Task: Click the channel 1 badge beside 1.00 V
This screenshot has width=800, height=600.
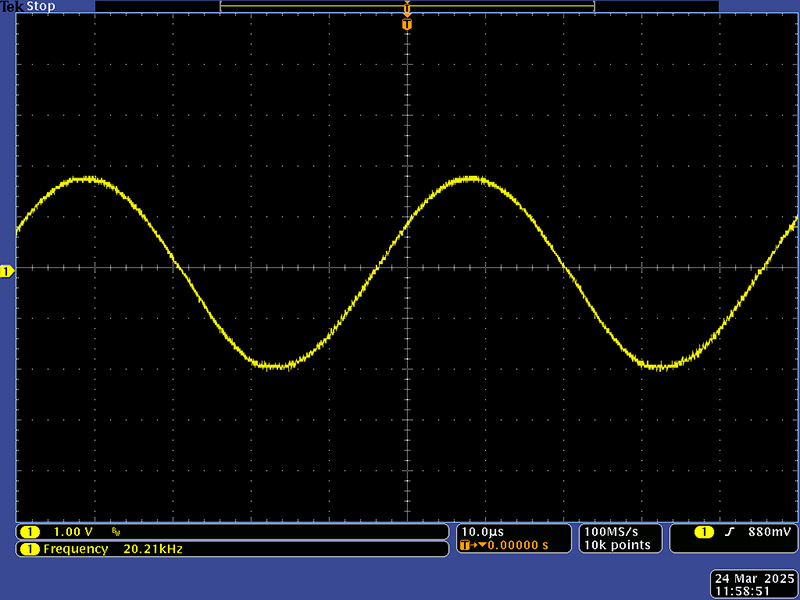Action: [30, 531]
